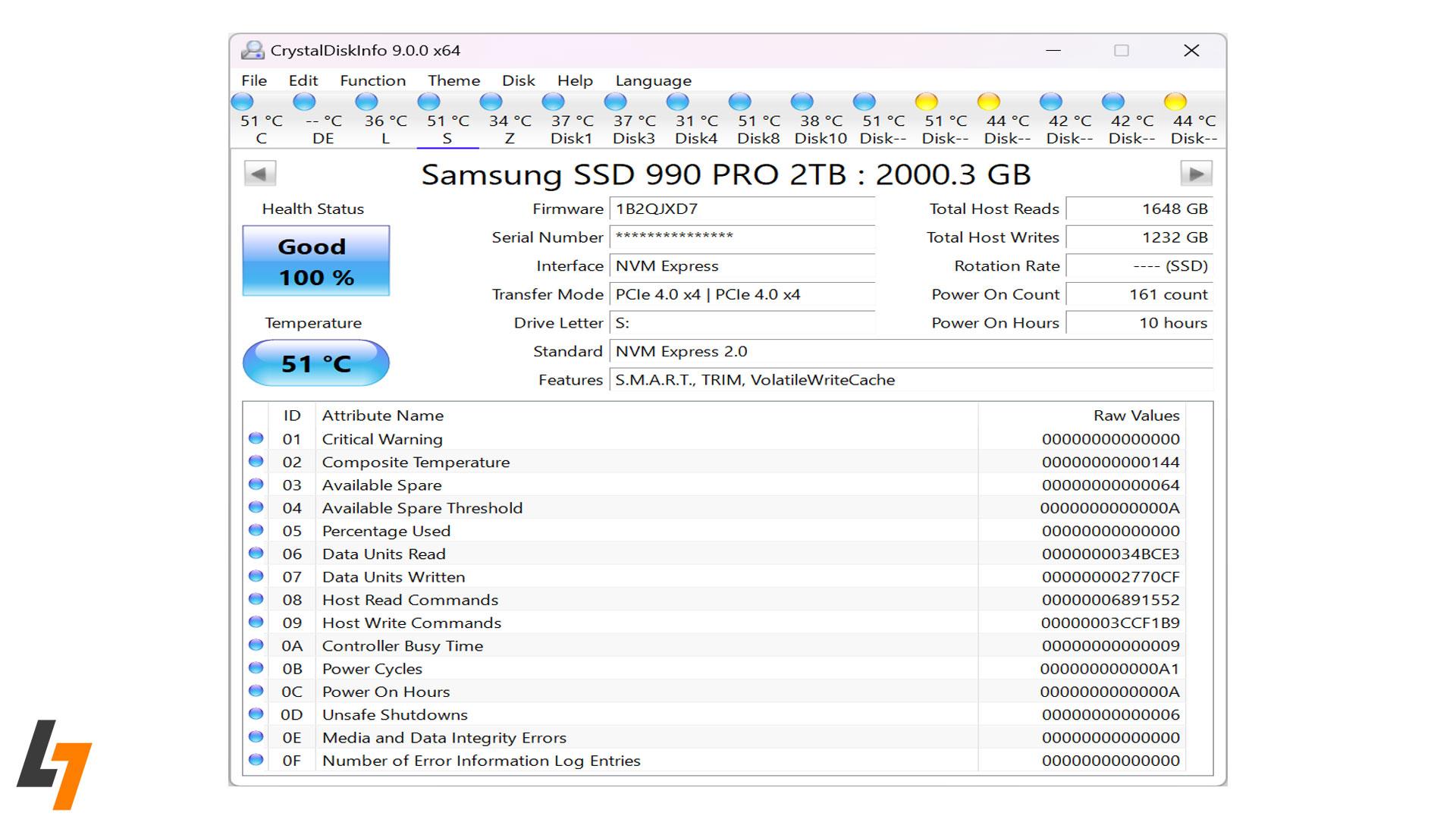1456x819 pixels.
Task: Select the Disk10 status orb
Action: coord(802,102)
